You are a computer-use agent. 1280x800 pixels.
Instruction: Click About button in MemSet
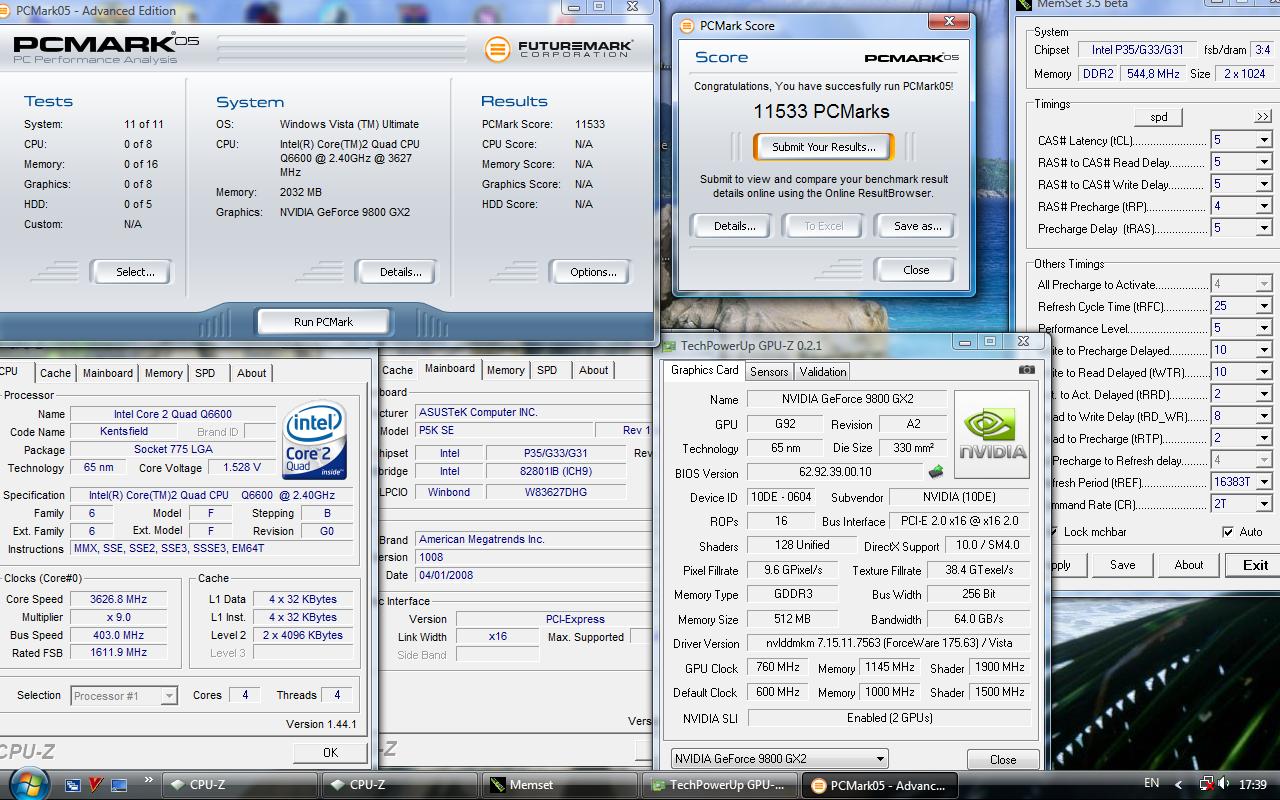click(x=1189, y=565)
